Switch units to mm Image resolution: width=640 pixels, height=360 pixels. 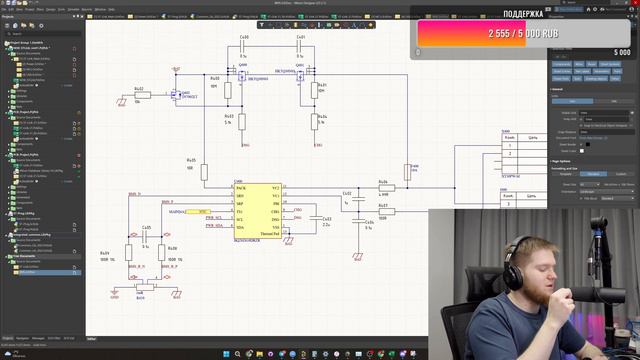572,101
